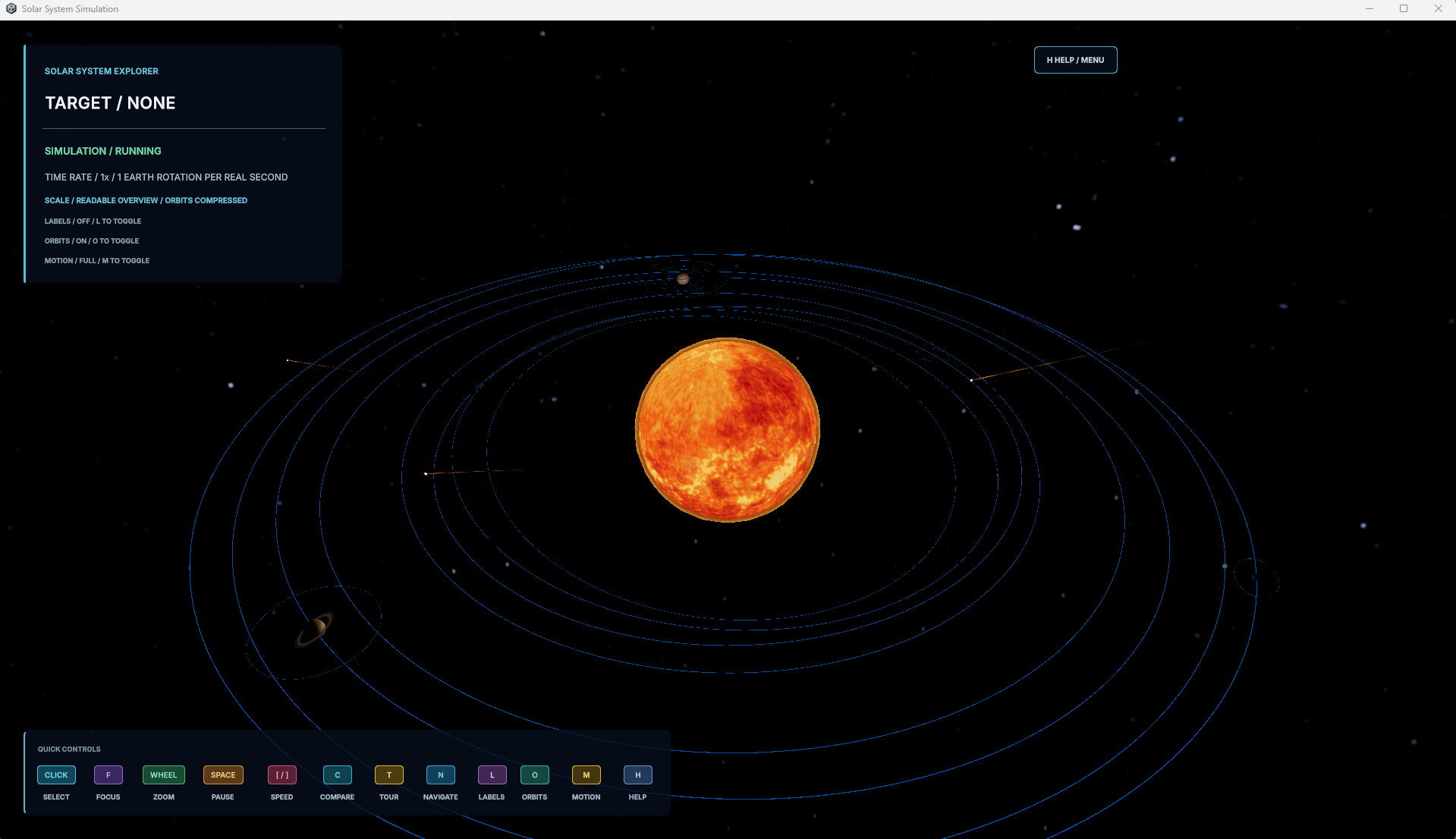This screenshot has width=1456, height=839.
Task: Click the [ / ] speed key badge
Action: point(282,775)
